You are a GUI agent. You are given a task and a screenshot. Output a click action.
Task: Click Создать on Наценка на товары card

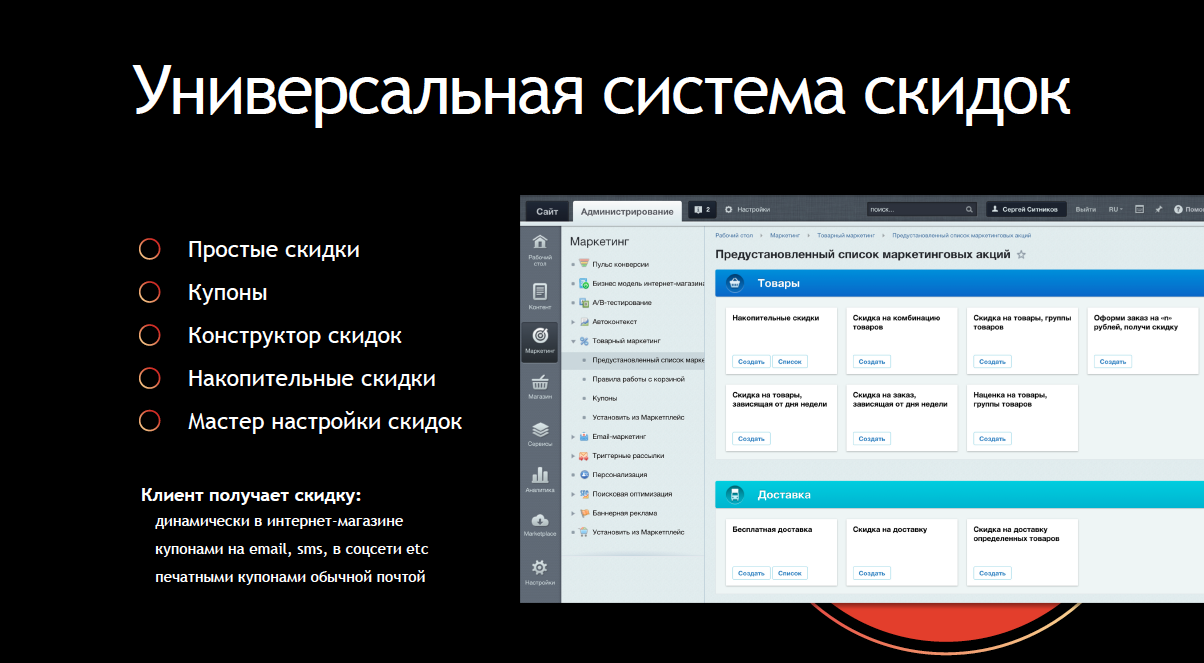tap(992, 438)
